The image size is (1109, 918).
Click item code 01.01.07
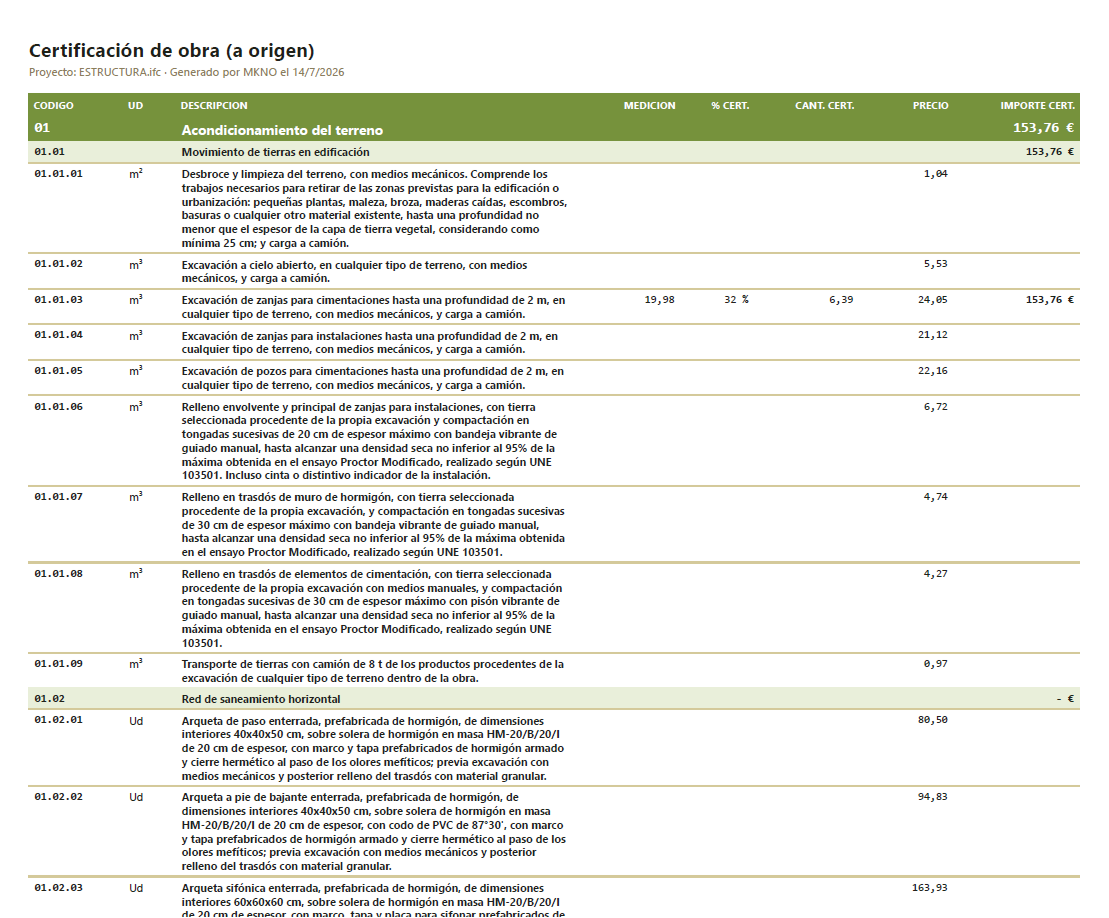[58, 496]
